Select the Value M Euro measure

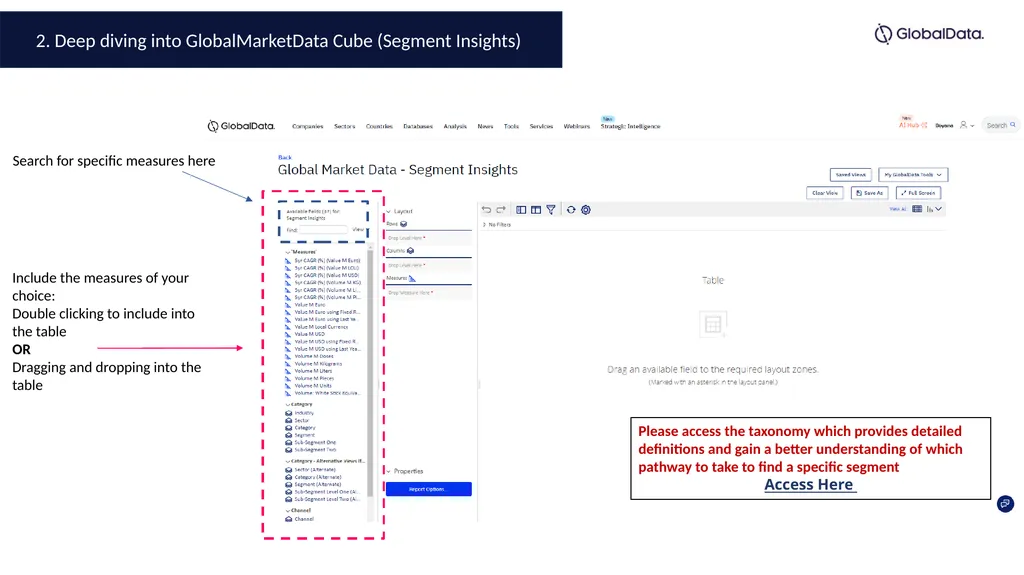click(310, 305)
